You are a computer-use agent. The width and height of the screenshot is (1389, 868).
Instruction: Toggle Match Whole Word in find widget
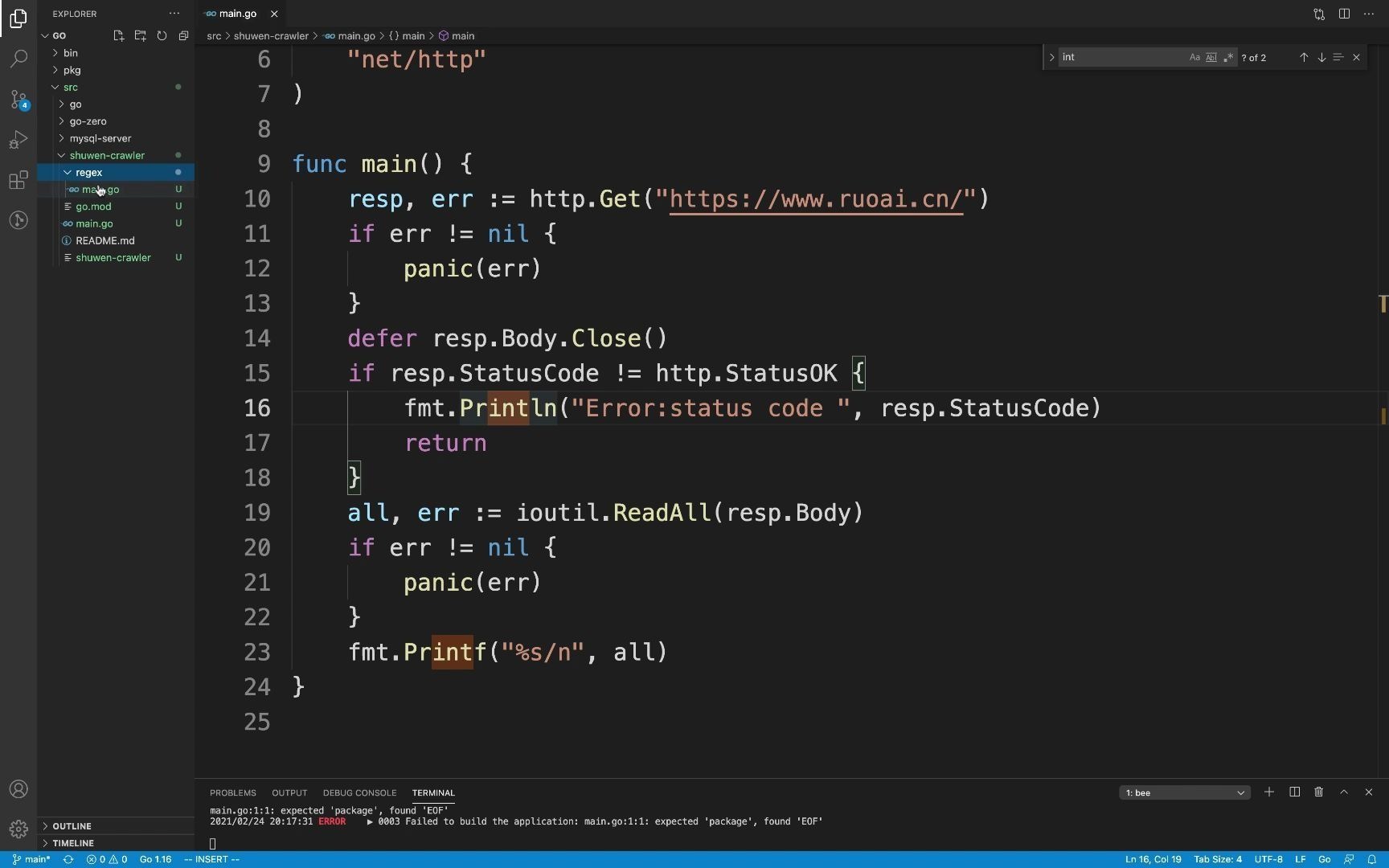click(1211, 57)
